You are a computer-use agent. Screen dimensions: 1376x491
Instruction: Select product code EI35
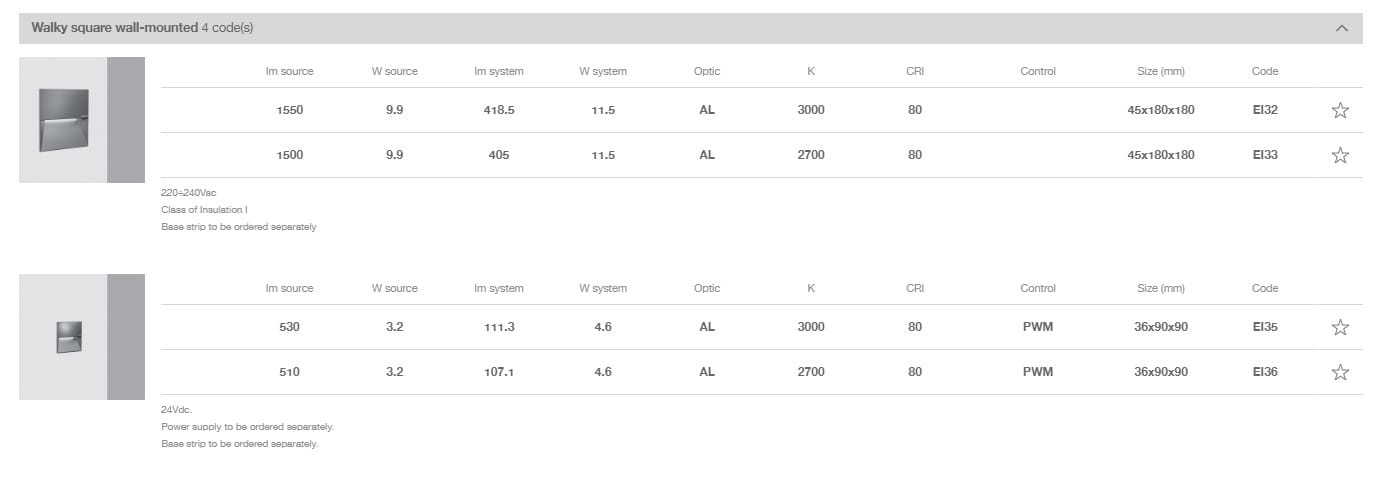(x=1265, y=327)
